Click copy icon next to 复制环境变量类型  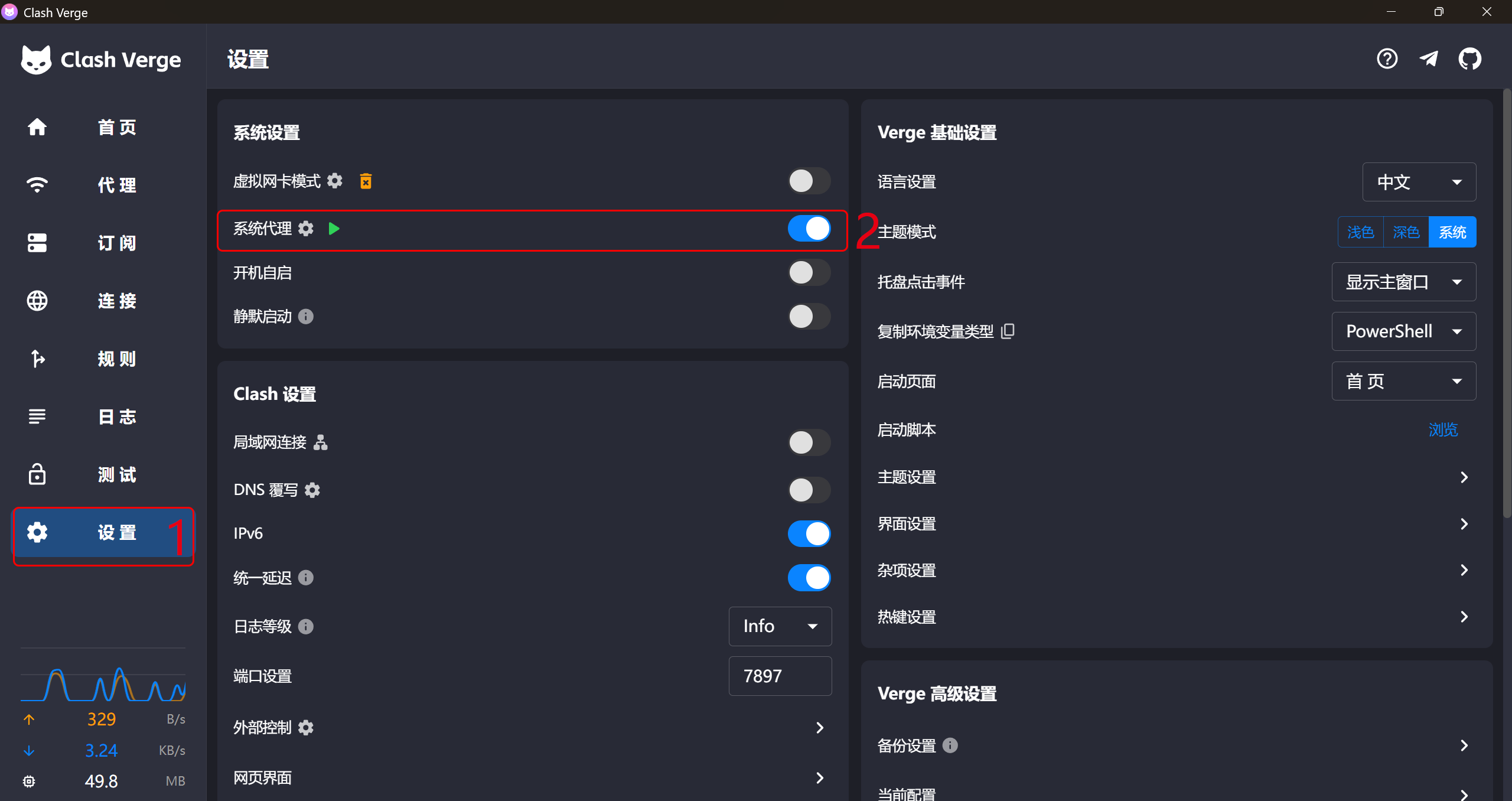(x=1008, y=331)
